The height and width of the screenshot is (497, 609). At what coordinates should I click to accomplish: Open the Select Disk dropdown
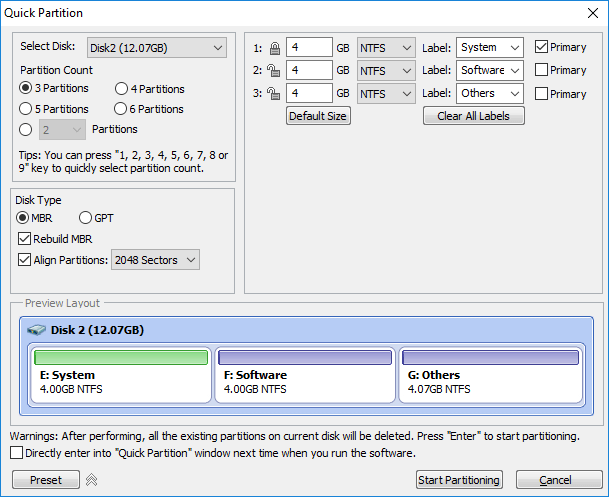click(x=157, y=48)
